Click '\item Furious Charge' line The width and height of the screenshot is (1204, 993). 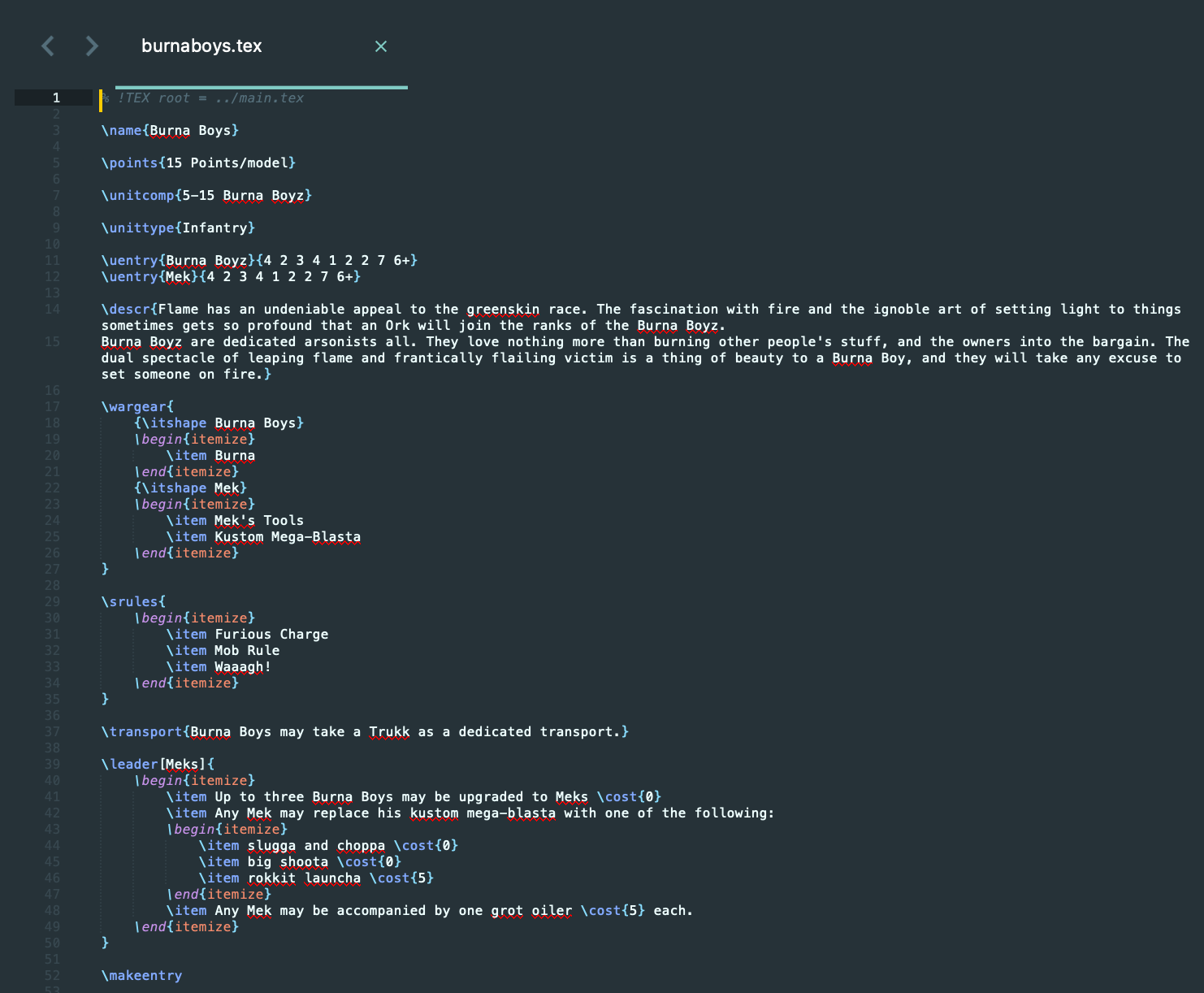pyautogui.click(x=247, y=635)
